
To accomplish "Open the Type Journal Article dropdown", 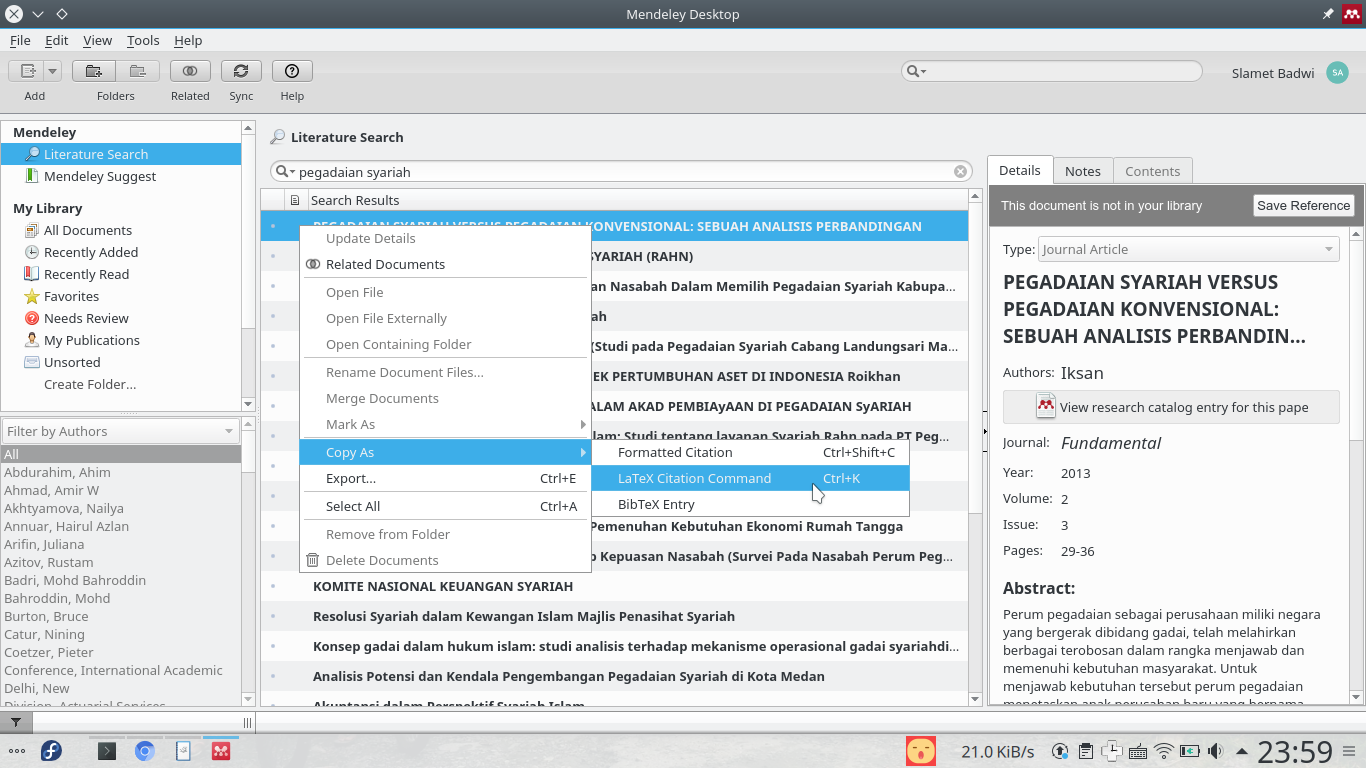I will tap(1188, 249).
